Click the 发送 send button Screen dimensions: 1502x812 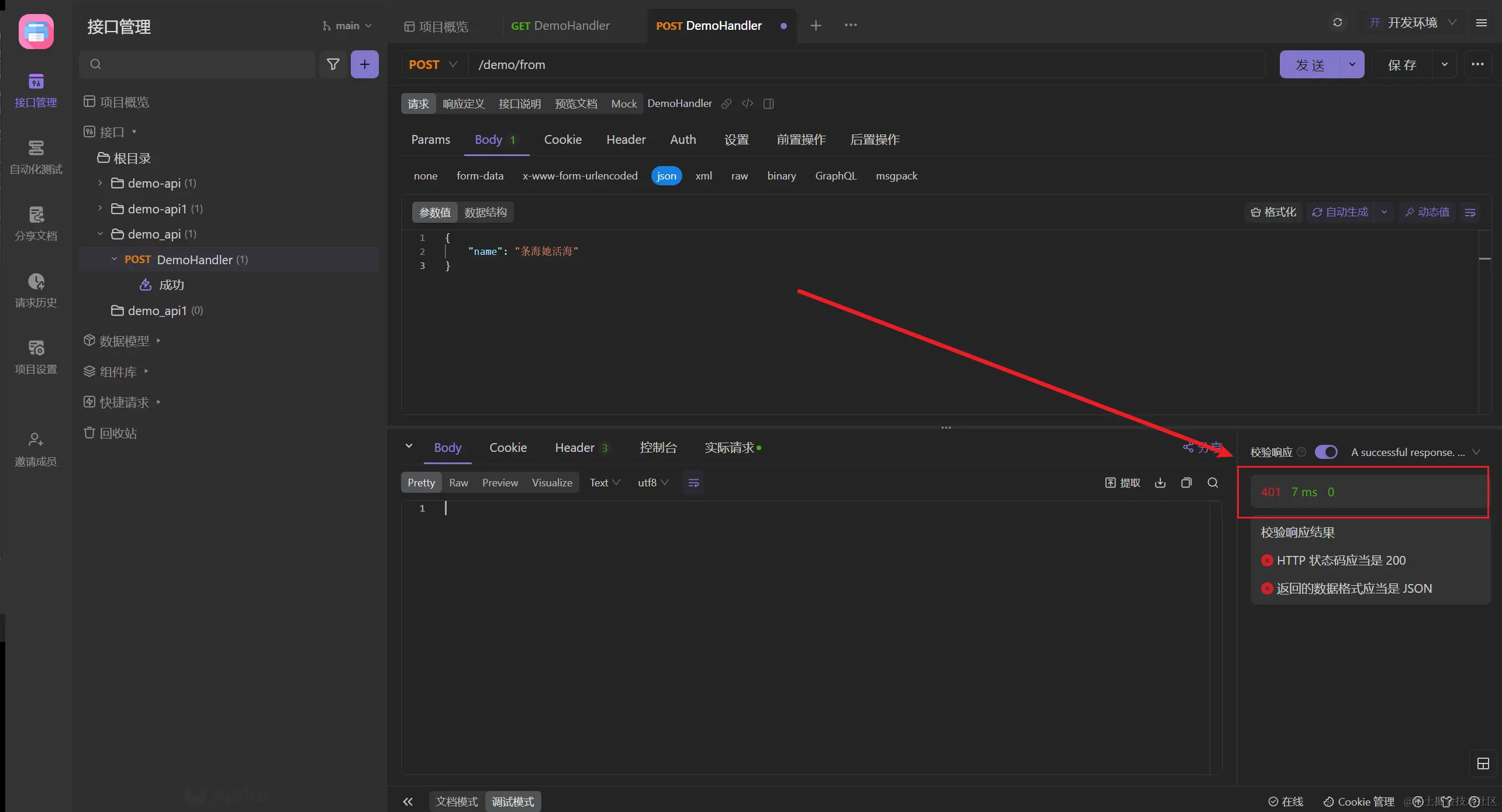(1310, 64)
